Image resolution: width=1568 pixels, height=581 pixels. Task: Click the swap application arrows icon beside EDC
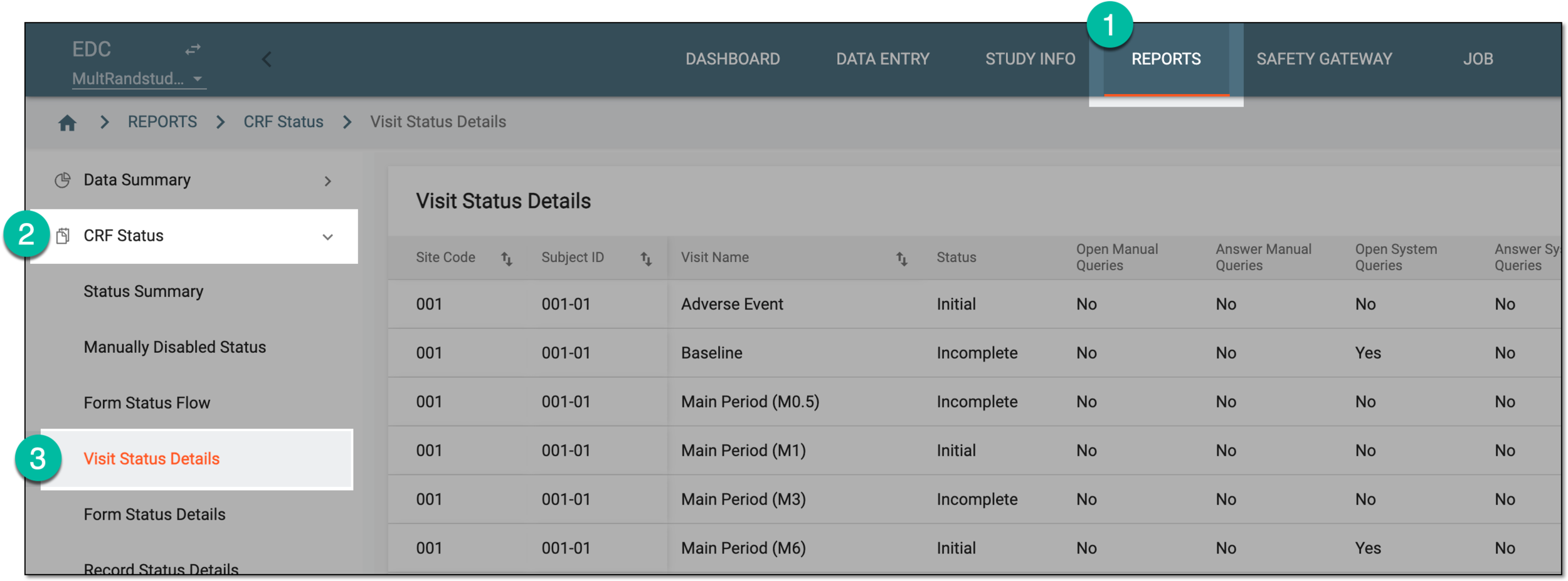(x=193, y=49)
